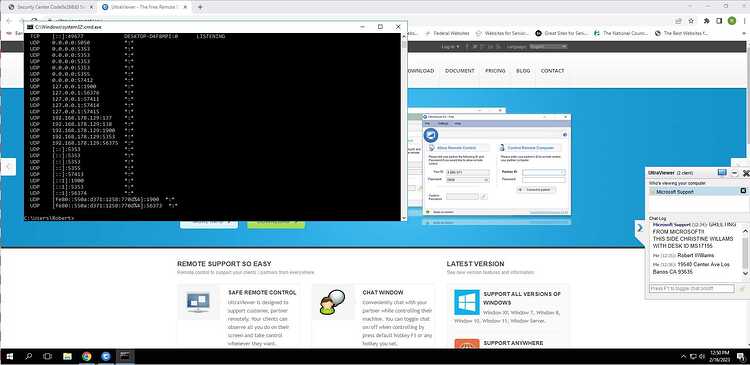750x365 pixels.
Task: Click Robert Williams chat message
Action: coord(695,255)
